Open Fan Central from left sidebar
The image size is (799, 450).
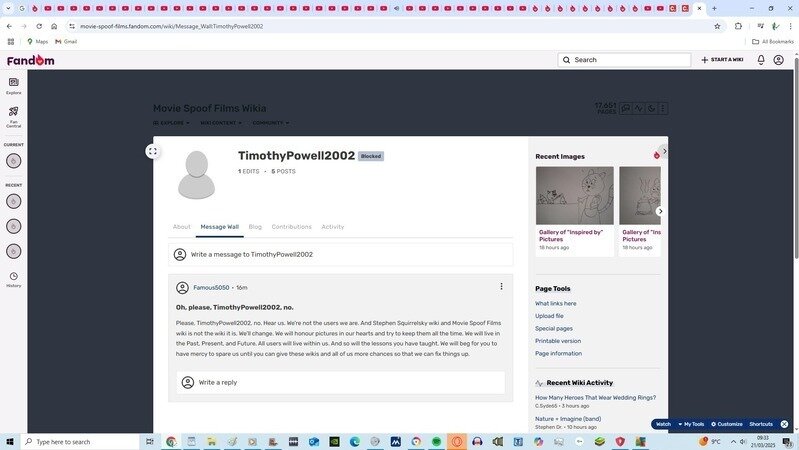pos(13,116)
